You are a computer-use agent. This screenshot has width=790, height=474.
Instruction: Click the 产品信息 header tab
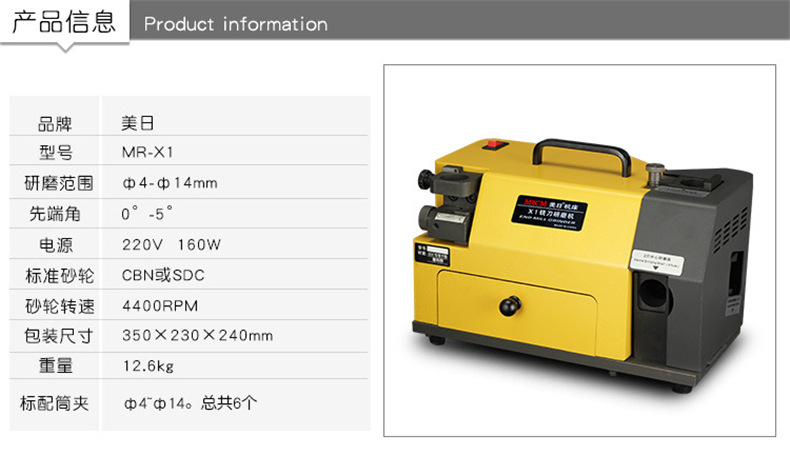[x=64, y=22]
